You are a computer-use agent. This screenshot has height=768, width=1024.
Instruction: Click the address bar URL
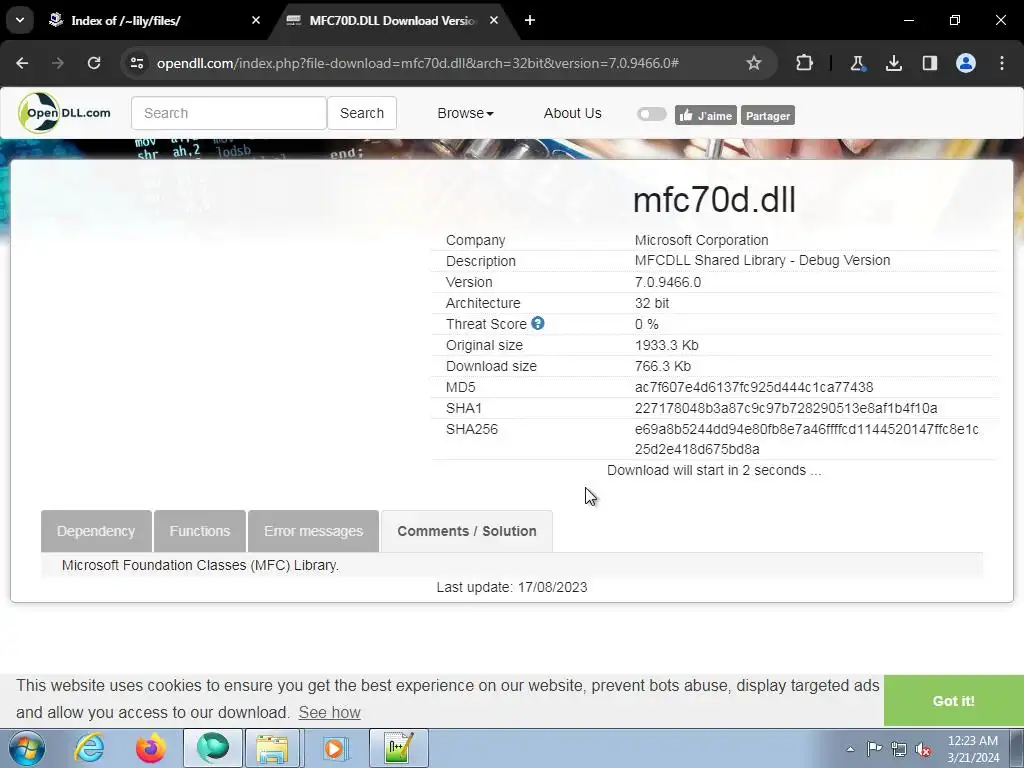[x=418, y=63]
